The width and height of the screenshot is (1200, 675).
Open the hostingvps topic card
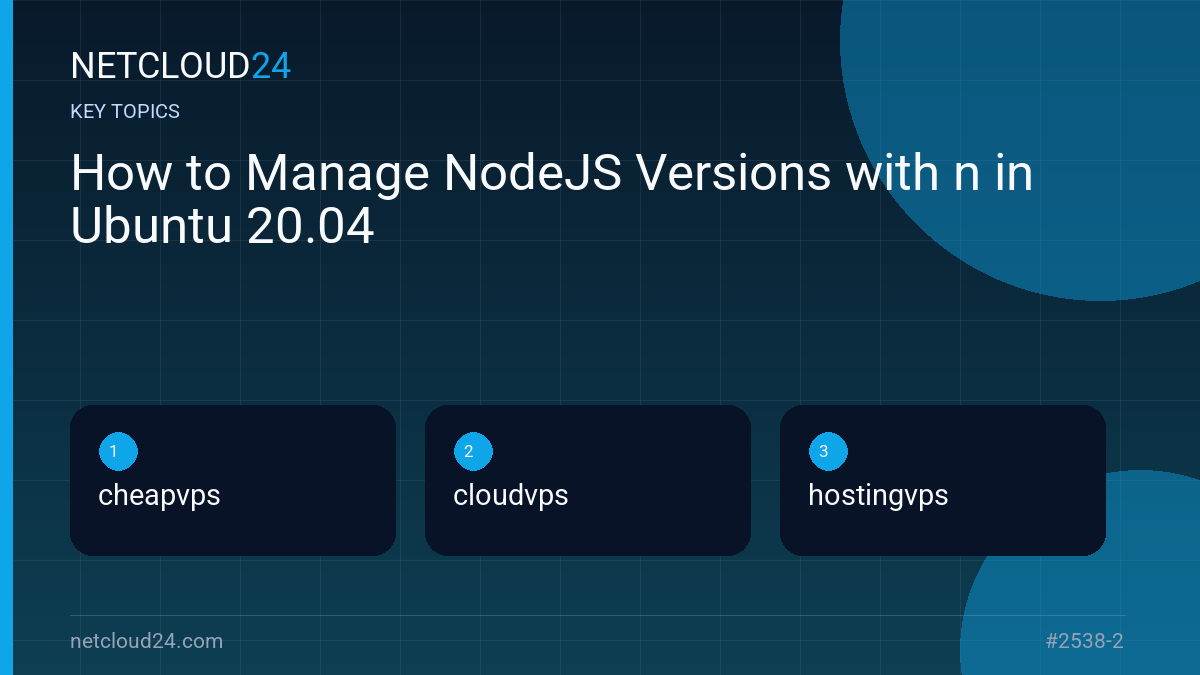(x=943, y=480)
